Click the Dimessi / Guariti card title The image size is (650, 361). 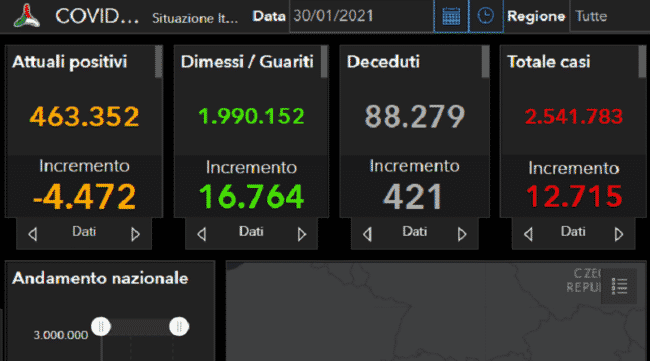pyautogui.click(x=247, y=62)
